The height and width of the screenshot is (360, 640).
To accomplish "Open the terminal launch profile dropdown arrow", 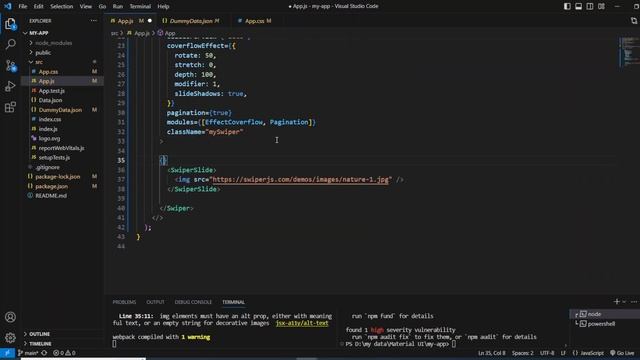I will point(624,302).
